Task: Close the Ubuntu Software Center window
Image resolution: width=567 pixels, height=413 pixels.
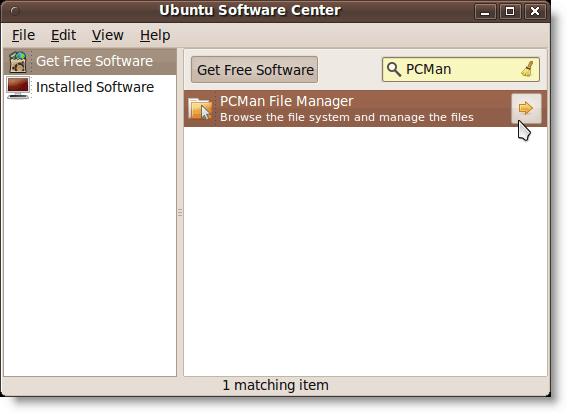Action: tap(535, 12)
